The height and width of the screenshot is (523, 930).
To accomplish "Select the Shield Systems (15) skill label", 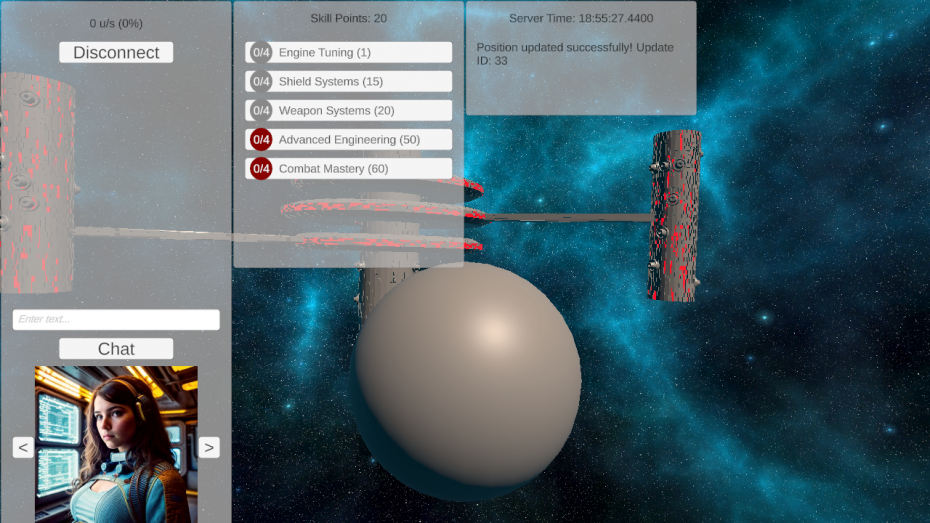I will [x=330, y=81].
